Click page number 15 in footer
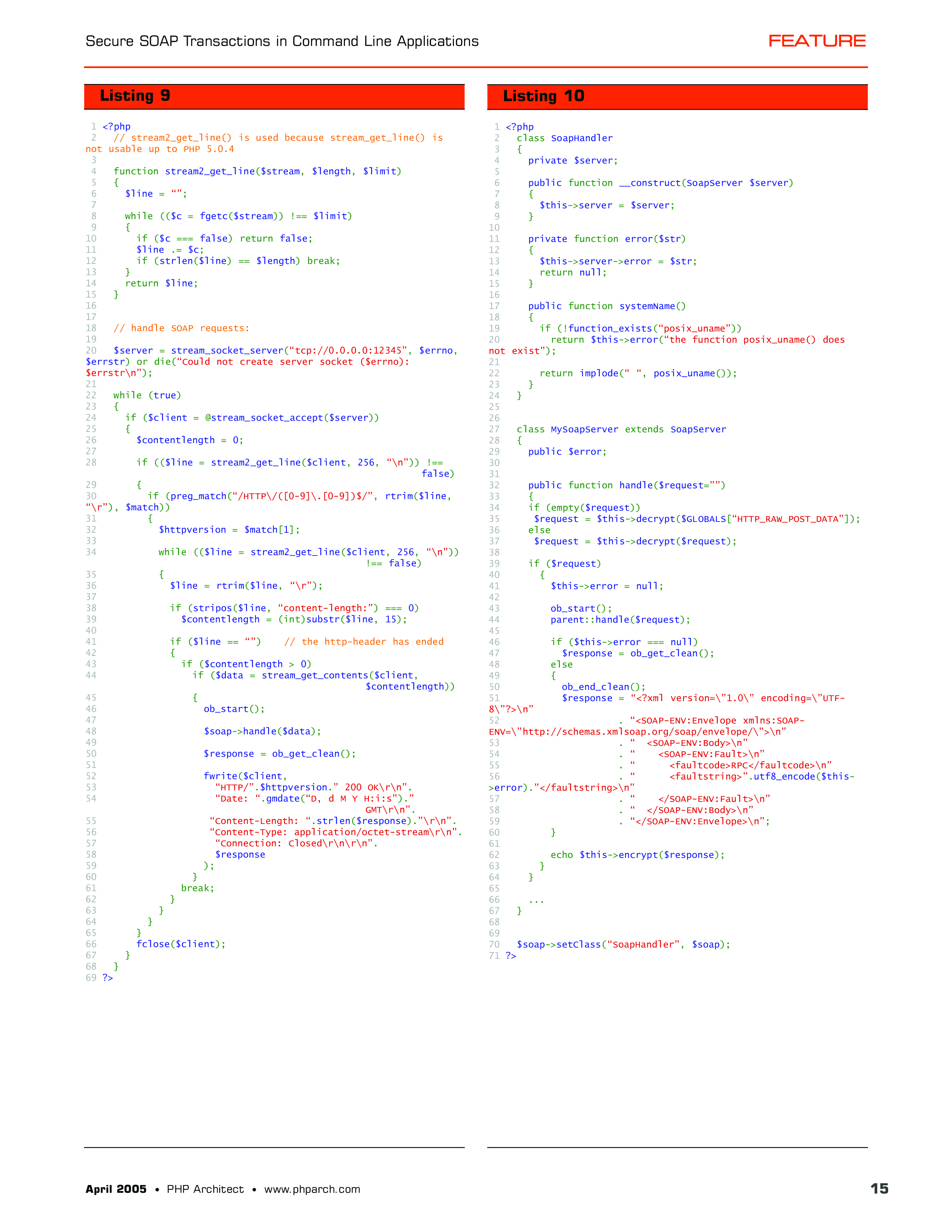This screenshot has width=952, height=1232. 879,1189
